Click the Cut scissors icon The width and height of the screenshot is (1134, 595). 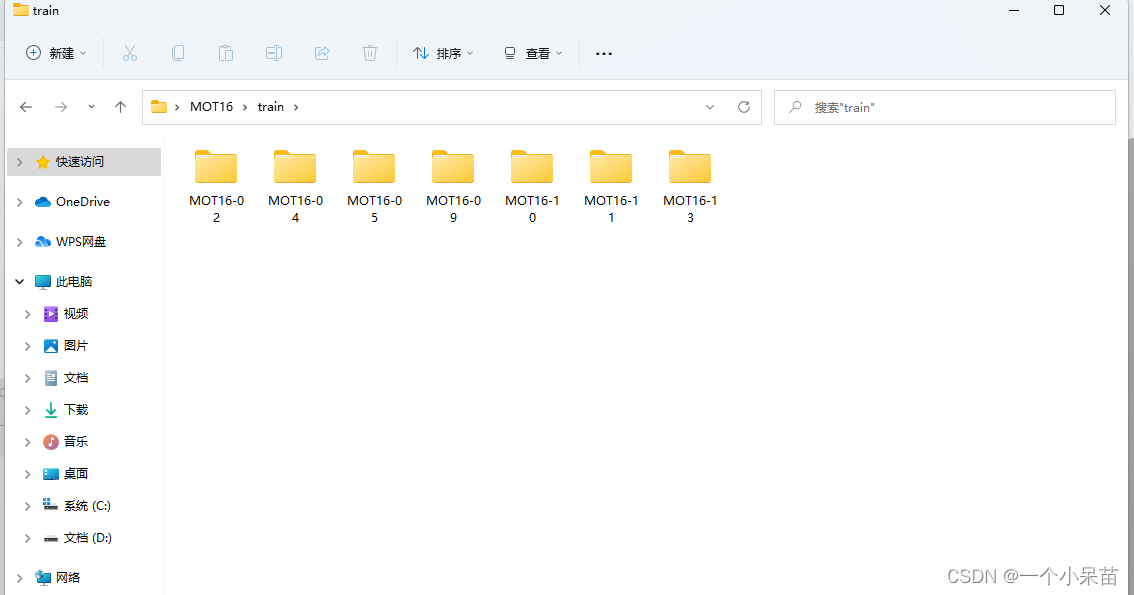point(129,53)
